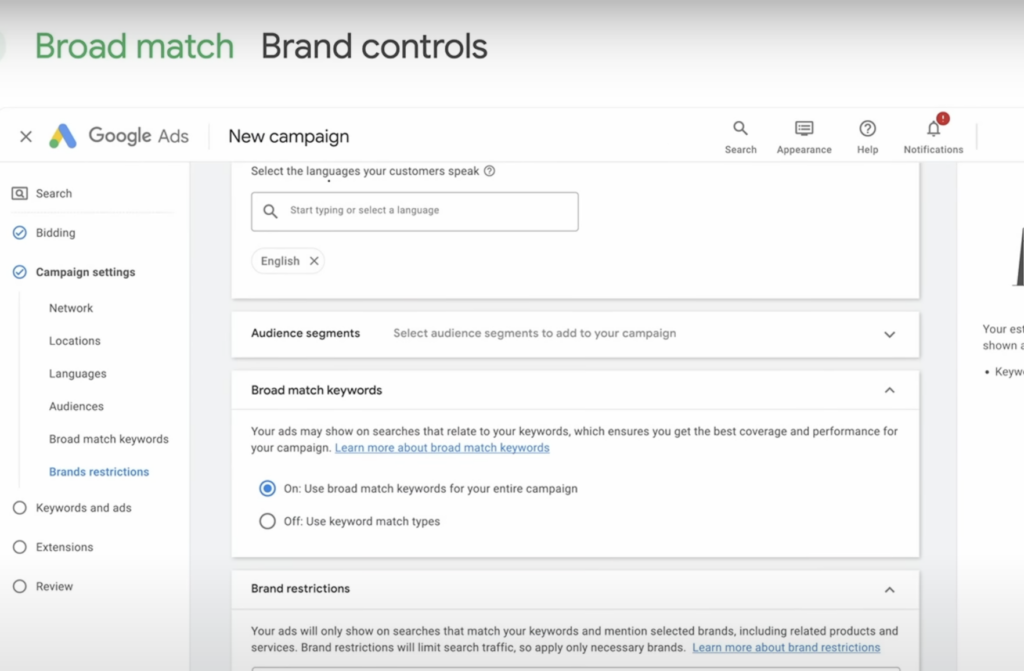Click the Brand restrictions heading
The width and height of the screenshot is (1024, 671).
(x=300, y=588)
